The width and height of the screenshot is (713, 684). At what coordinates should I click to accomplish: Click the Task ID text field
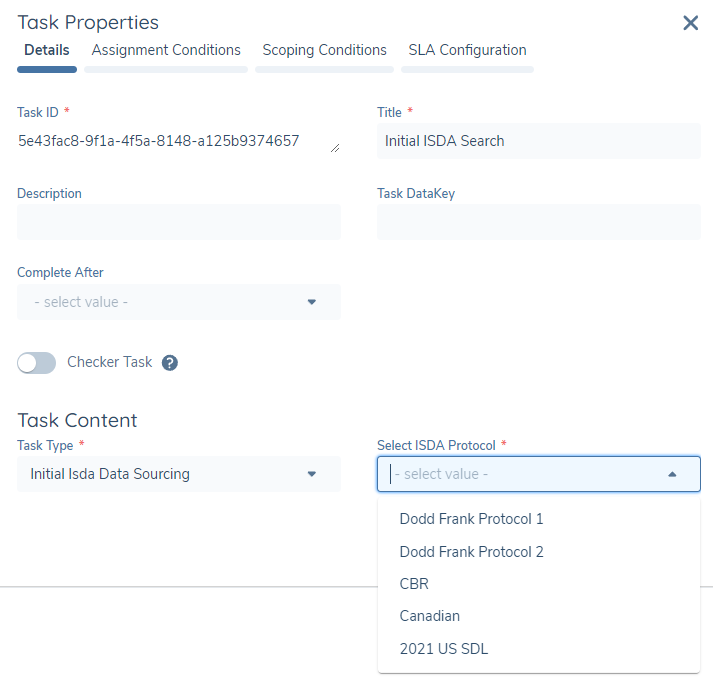(x=170, y=141)
